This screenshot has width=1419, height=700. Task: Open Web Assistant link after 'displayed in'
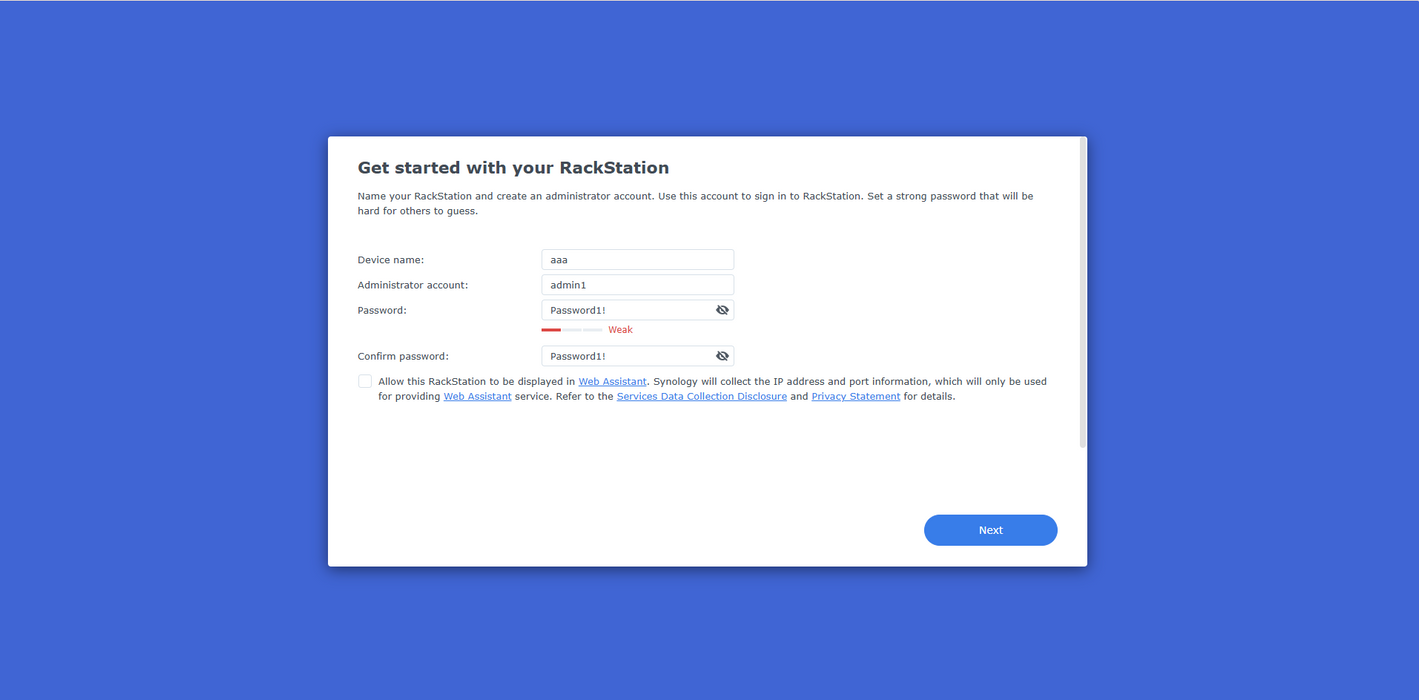(613, 381)
